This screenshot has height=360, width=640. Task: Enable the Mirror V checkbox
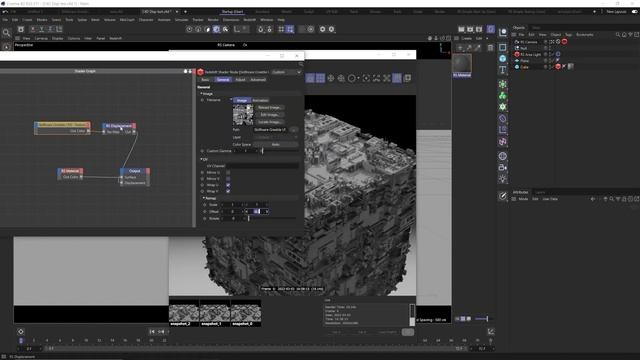tap(228, 179)
